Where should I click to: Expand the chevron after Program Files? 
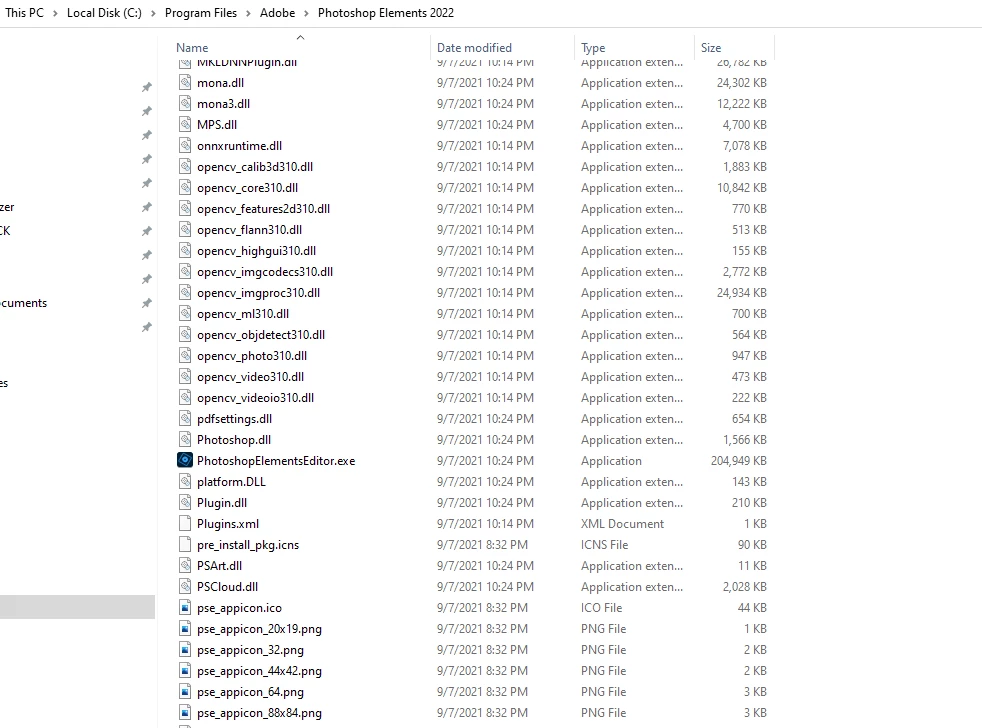click(x=248, y=13)
